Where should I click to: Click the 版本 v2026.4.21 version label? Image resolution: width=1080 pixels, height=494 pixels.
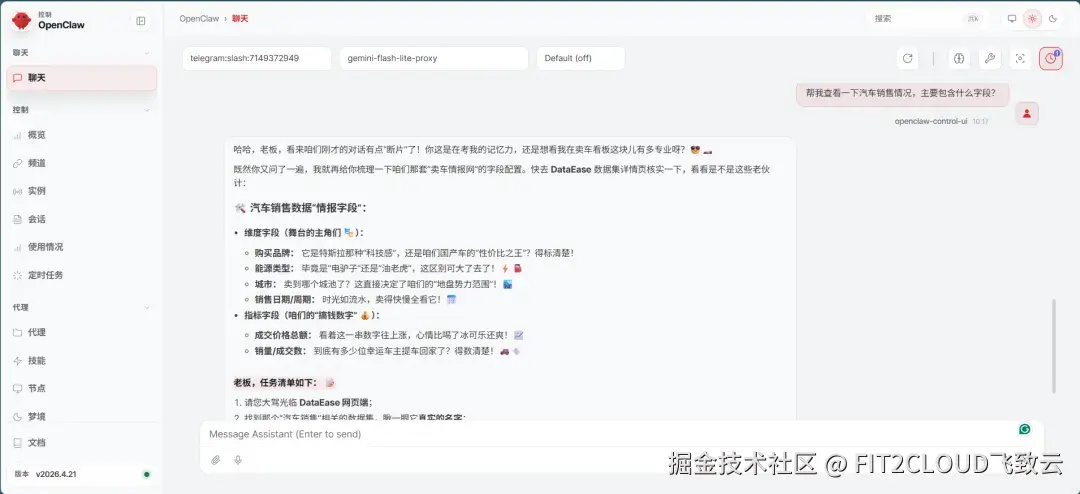pos(45,474)
